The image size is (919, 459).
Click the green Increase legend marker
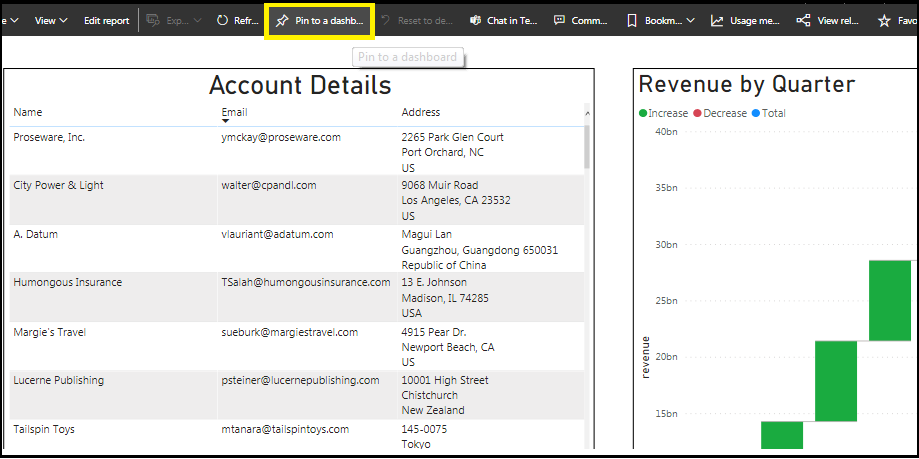643,113
